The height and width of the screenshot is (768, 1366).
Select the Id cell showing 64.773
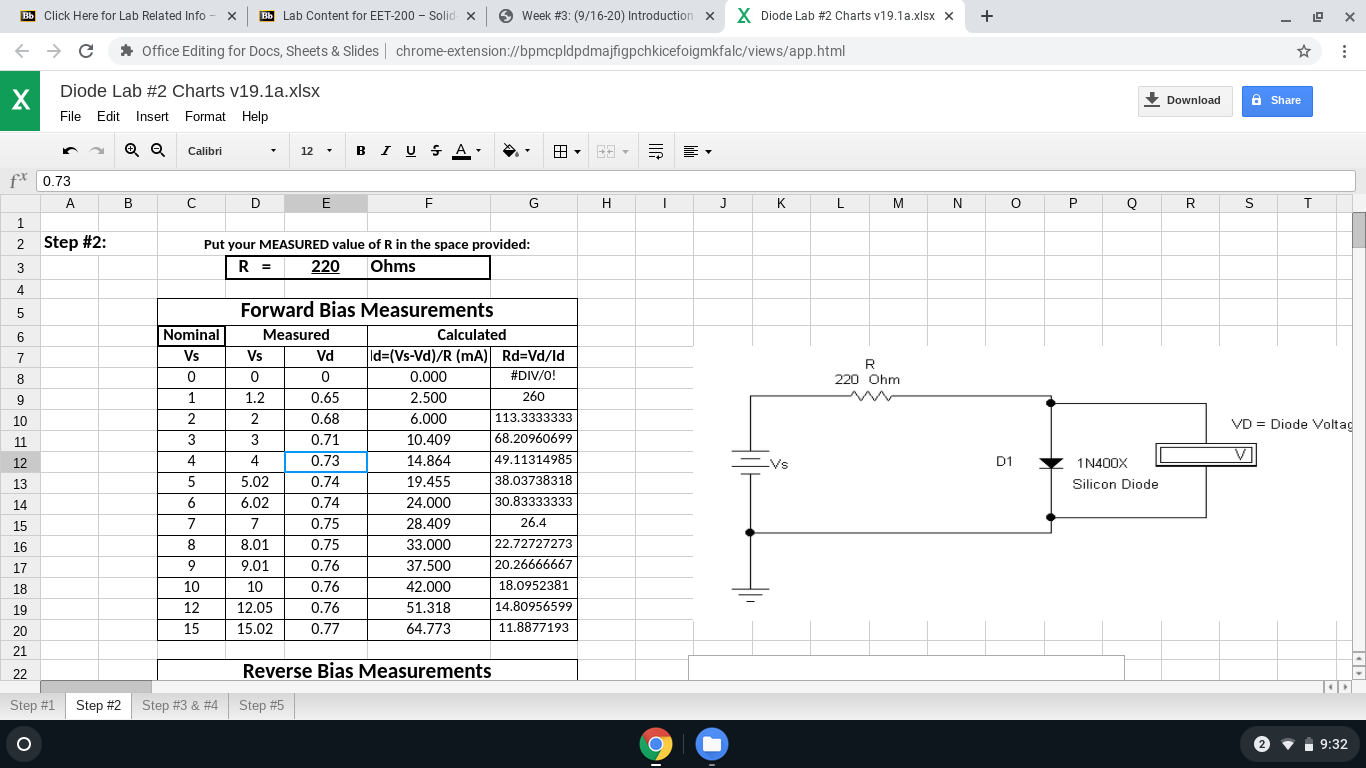click(x=429, y=629)
